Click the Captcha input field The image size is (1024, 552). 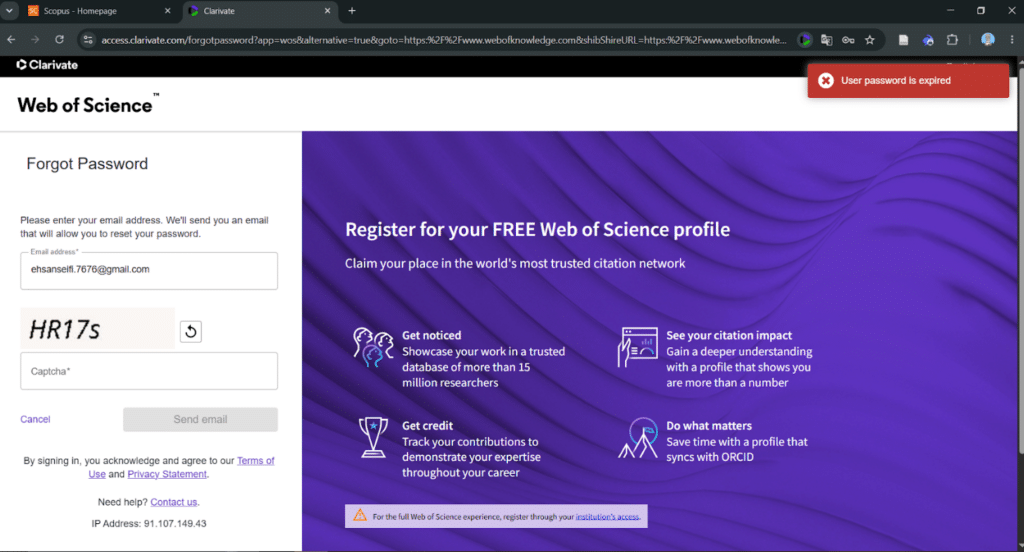pyautogui.click(x=149, y=371)
